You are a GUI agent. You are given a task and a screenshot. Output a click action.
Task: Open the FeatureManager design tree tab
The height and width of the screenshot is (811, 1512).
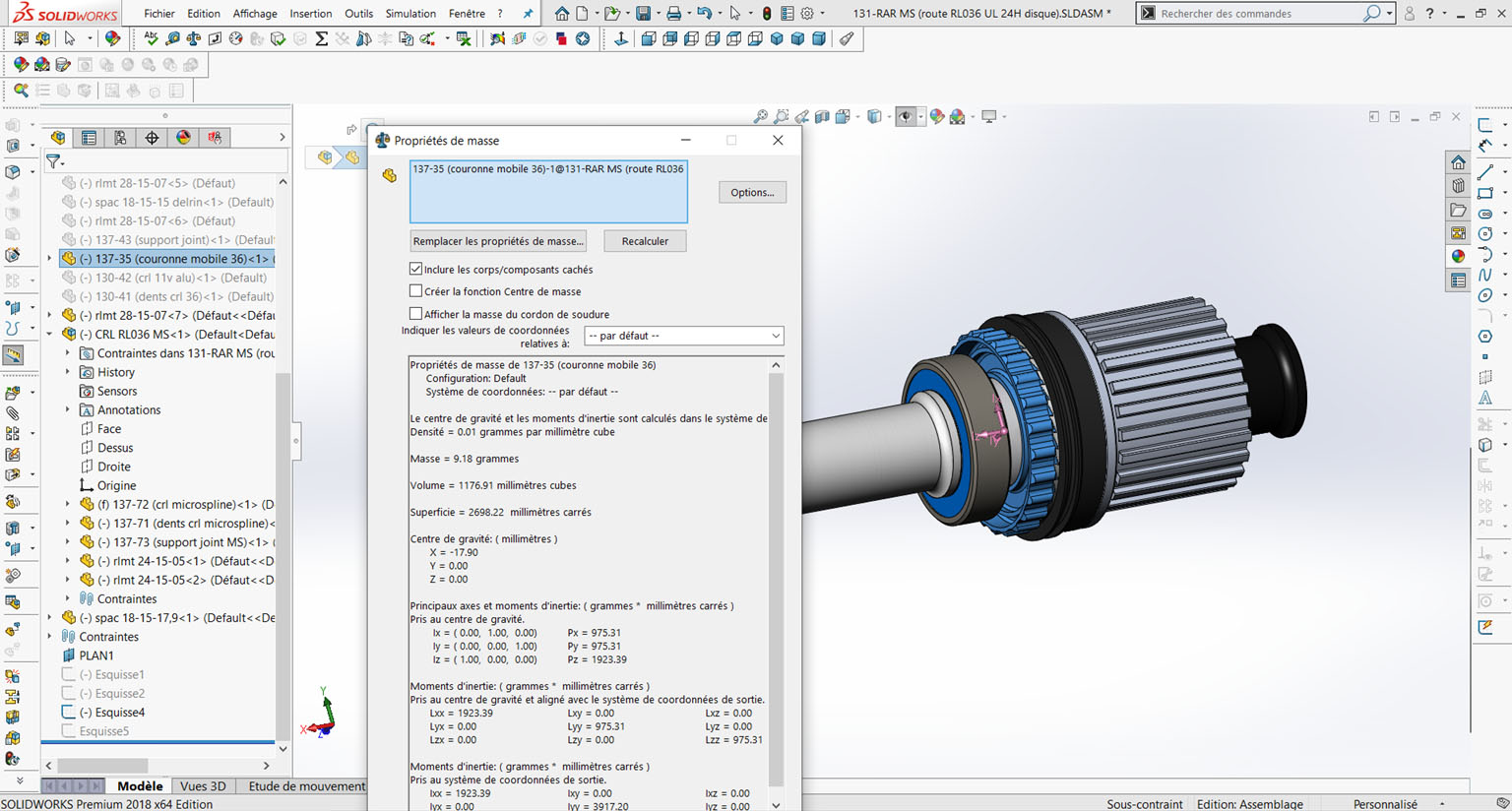58,138
